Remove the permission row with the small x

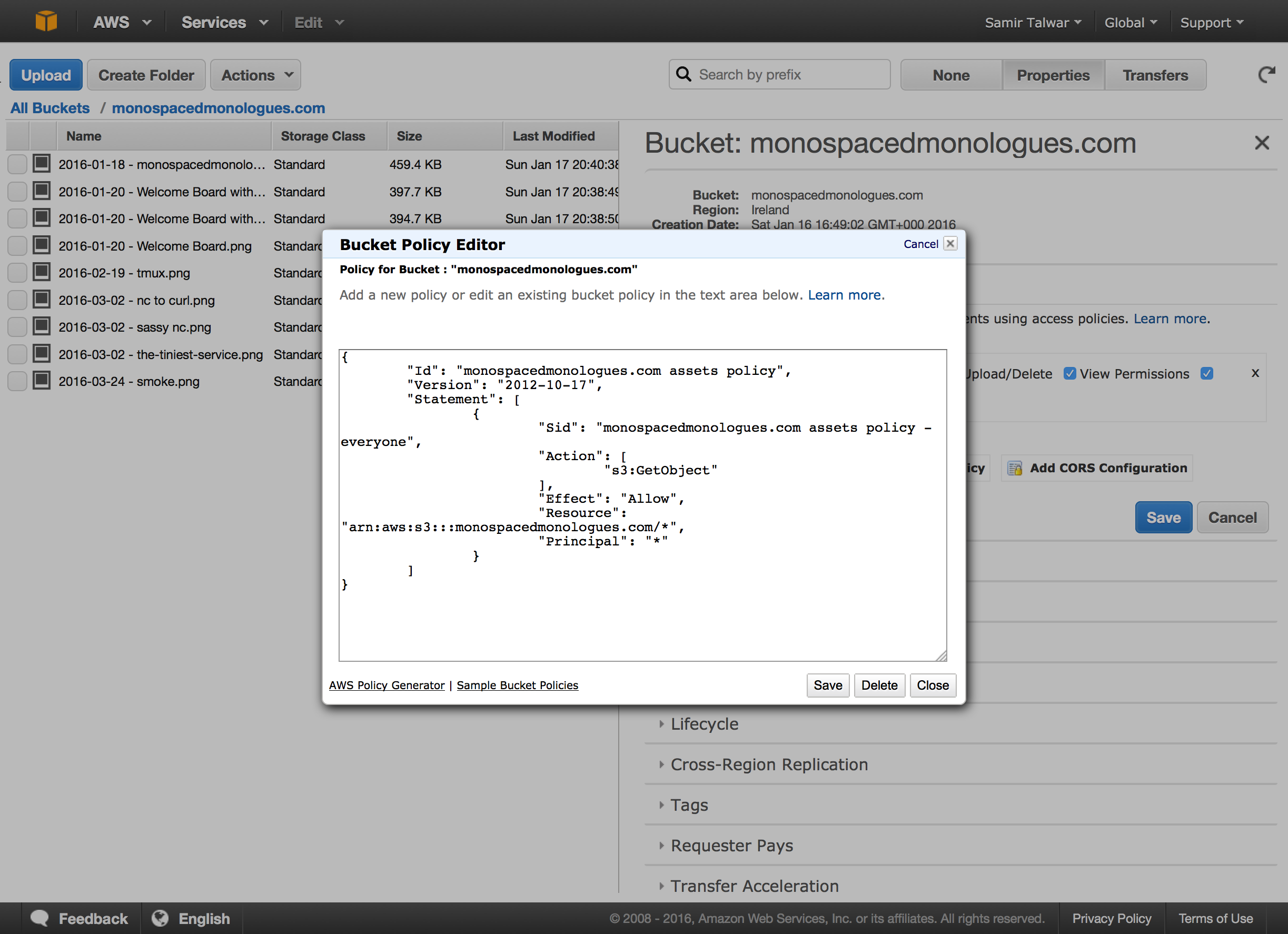1255,373
